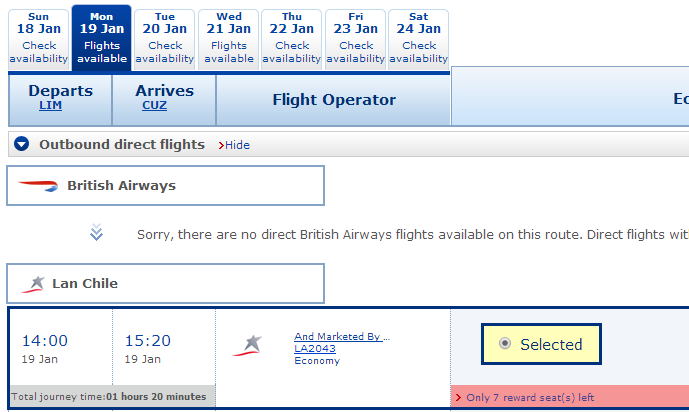Select the Economy fare radio button
The height and width of the screenshot is (412, 689).
point(505,343)
